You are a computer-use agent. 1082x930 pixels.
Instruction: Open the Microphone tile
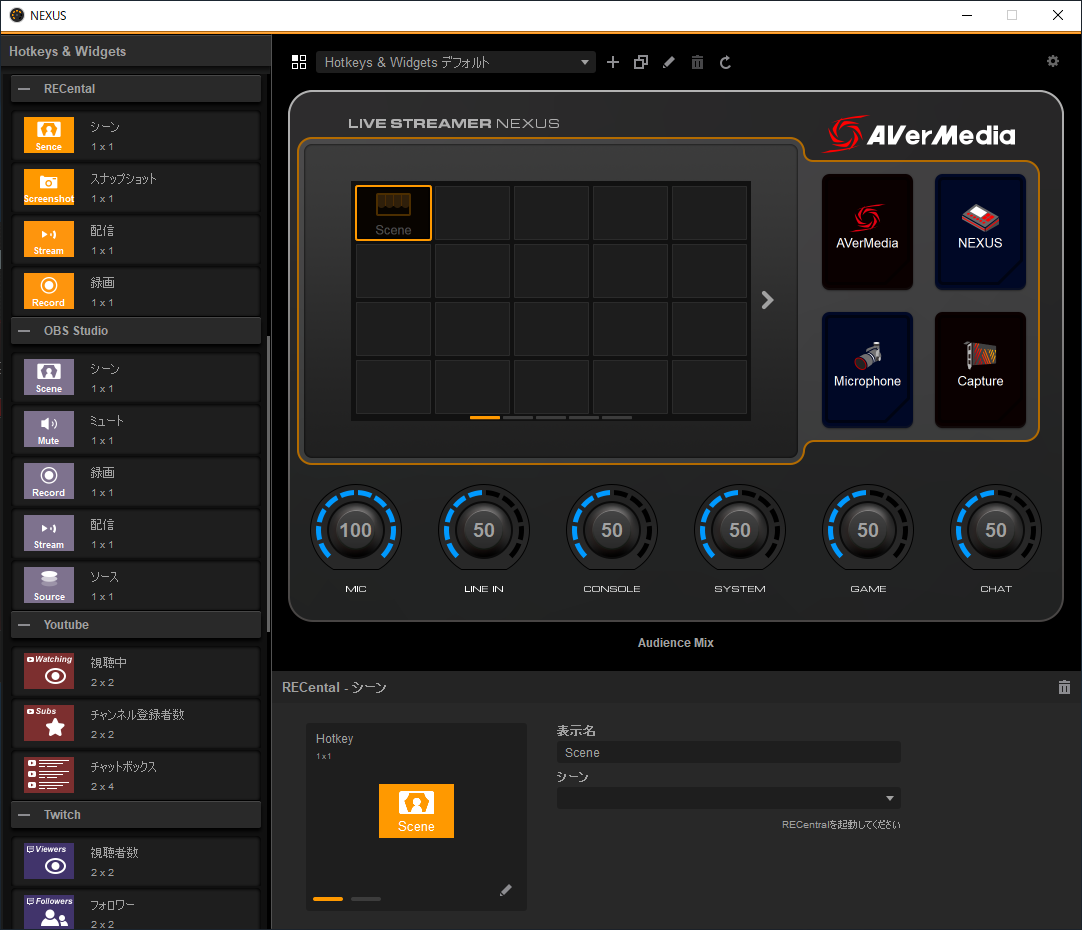[867, 370]
